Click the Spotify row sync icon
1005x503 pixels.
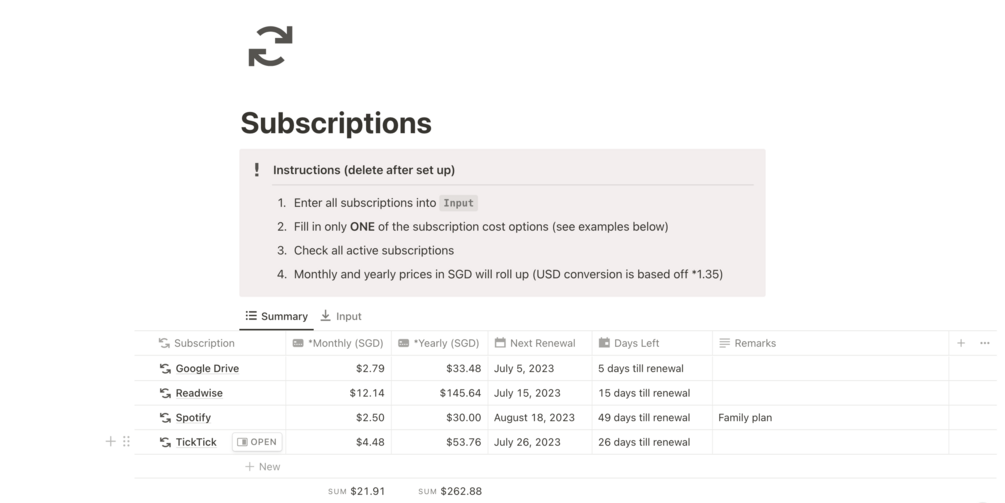coord(165,417)
